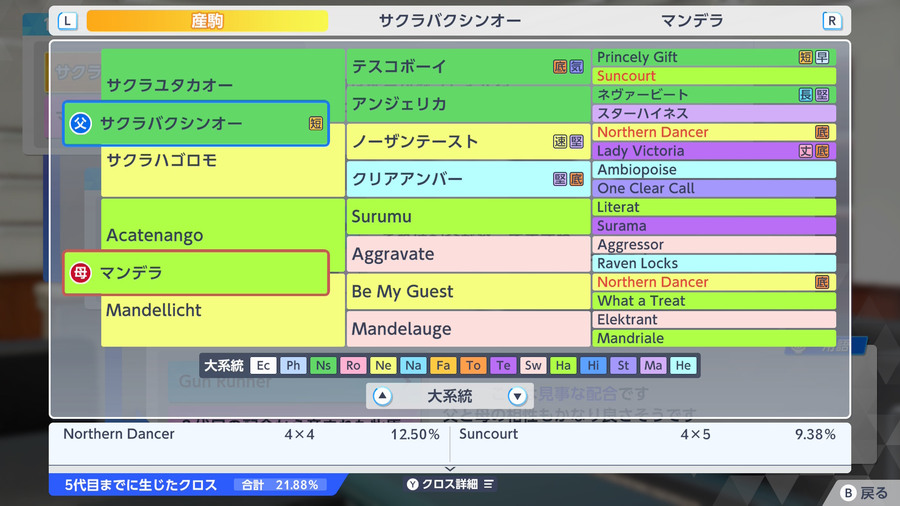This screenshot has height=506, width=900.
Task: Click the R shoulder button icon
Action: (x=832, y=21)
